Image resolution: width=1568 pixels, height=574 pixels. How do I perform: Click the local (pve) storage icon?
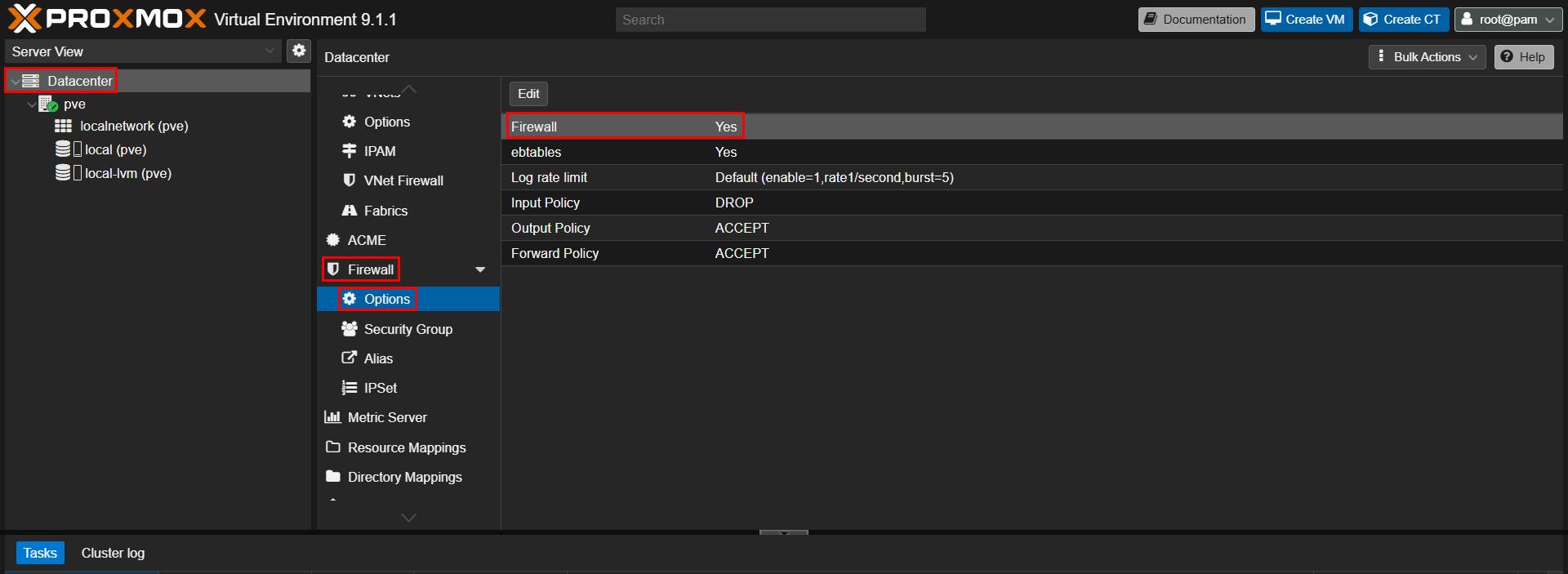63,149
